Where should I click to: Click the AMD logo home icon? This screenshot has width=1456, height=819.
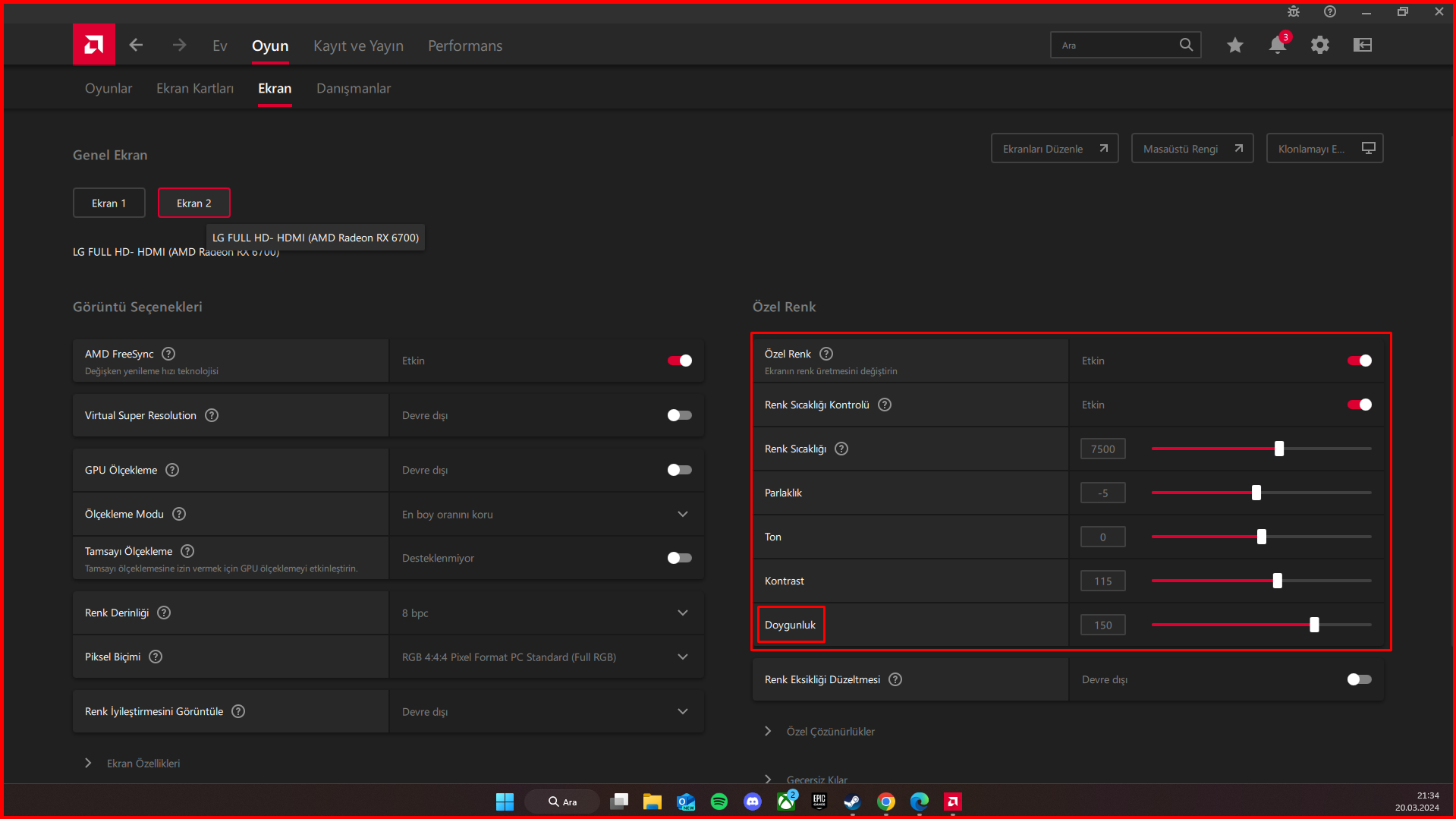tap(94, 45)
